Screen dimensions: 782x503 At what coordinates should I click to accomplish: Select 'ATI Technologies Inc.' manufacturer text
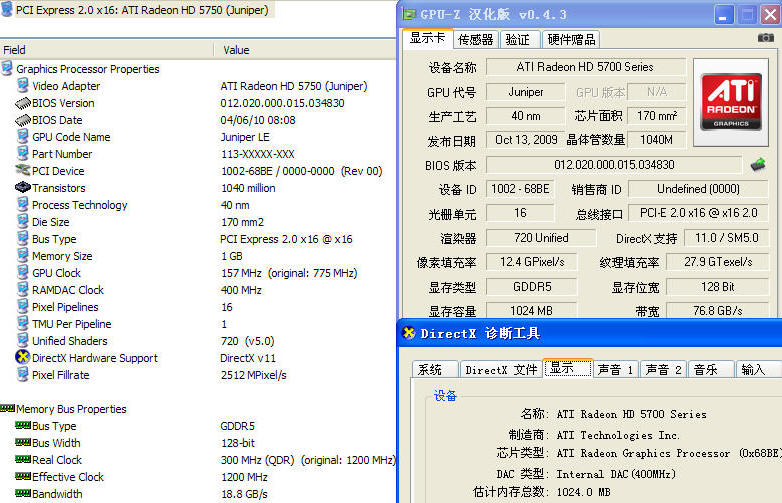618,435
